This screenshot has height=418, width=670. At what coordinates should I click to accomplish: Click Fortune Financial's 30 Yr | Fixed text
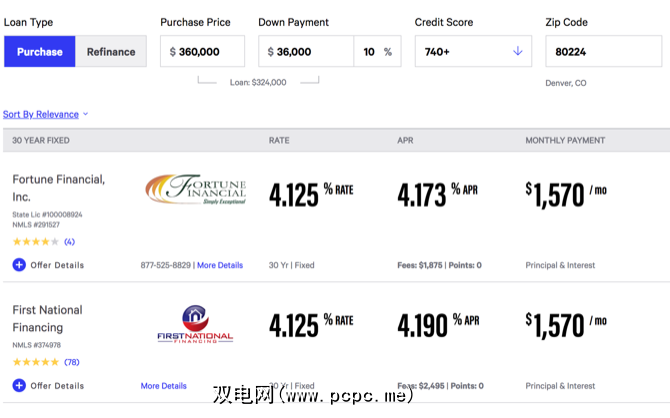pos(291,265)
